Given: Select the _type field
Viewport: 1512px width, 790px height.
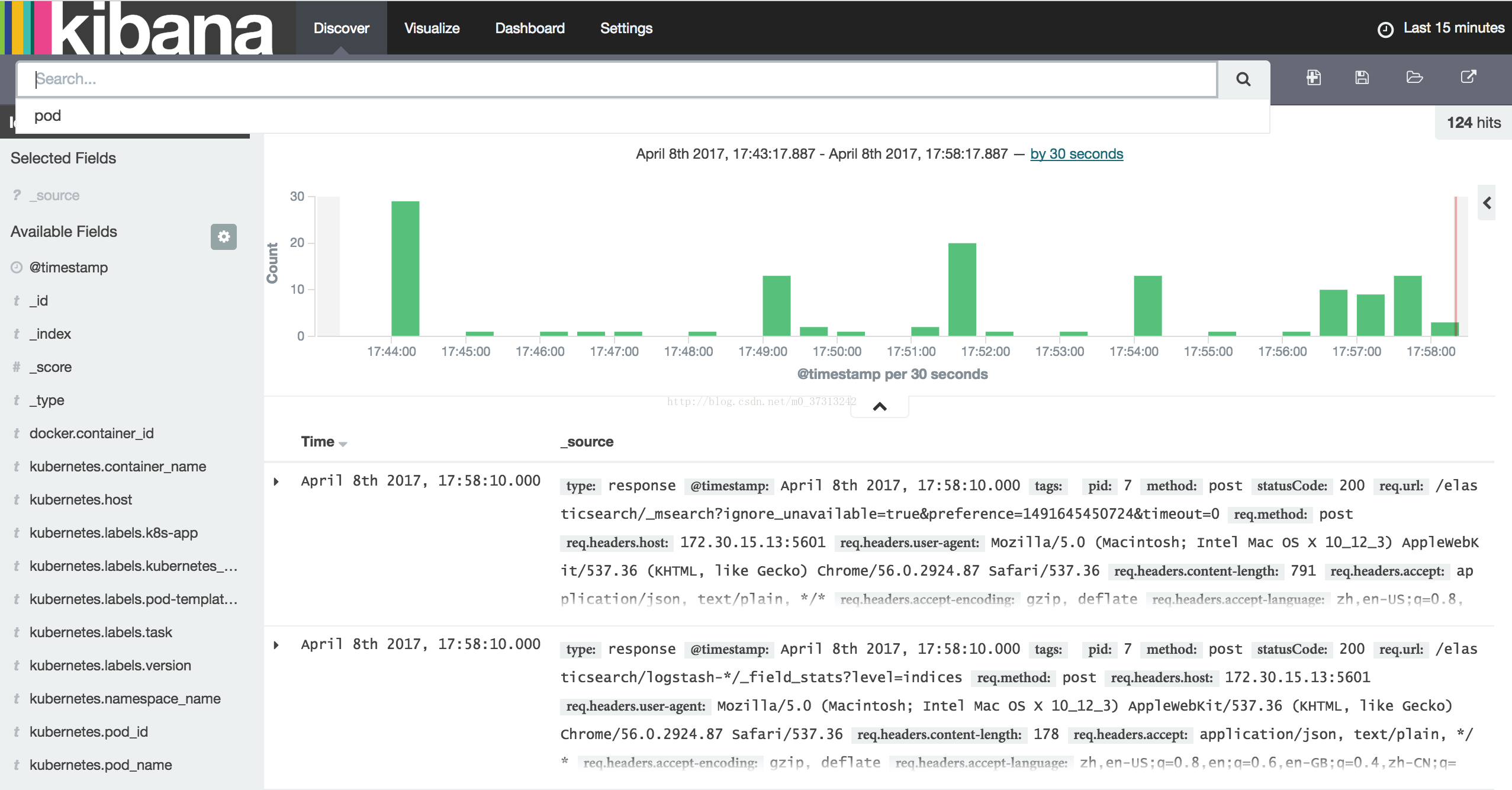Looking at the screenshot, I should click(47, 400).
